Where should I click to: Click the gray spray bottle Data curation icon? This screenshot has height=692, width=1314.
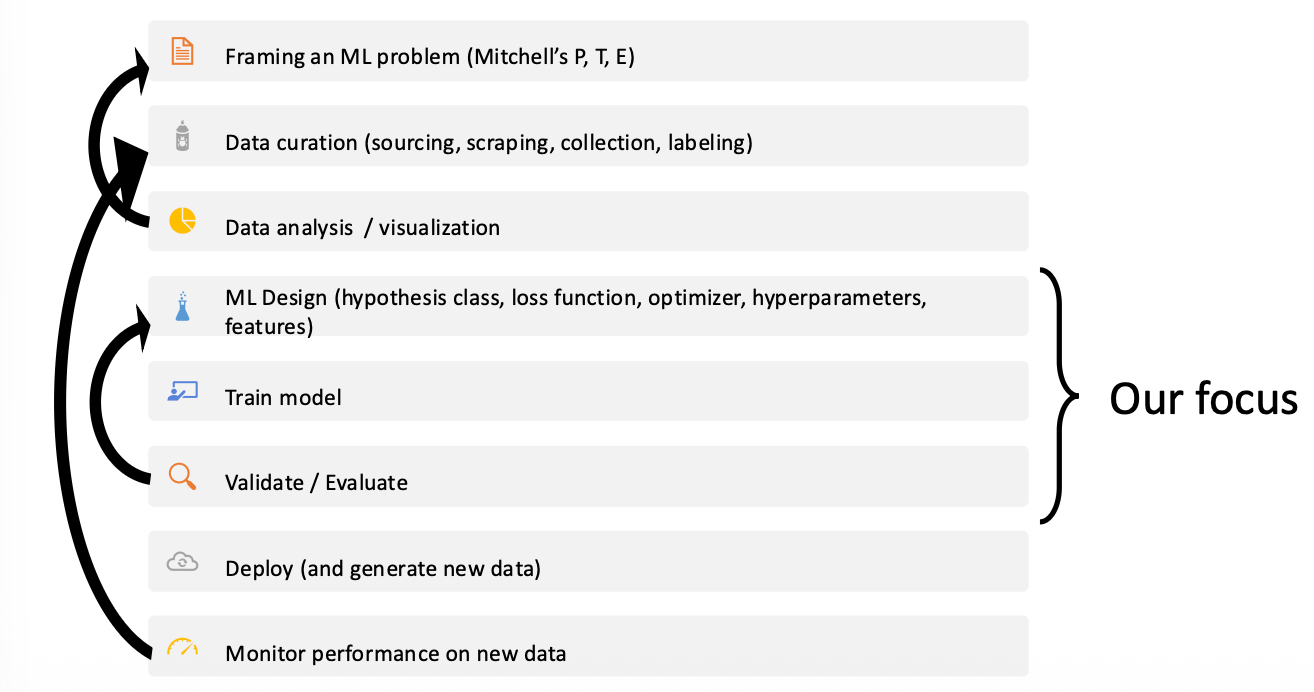click(182, 137)
